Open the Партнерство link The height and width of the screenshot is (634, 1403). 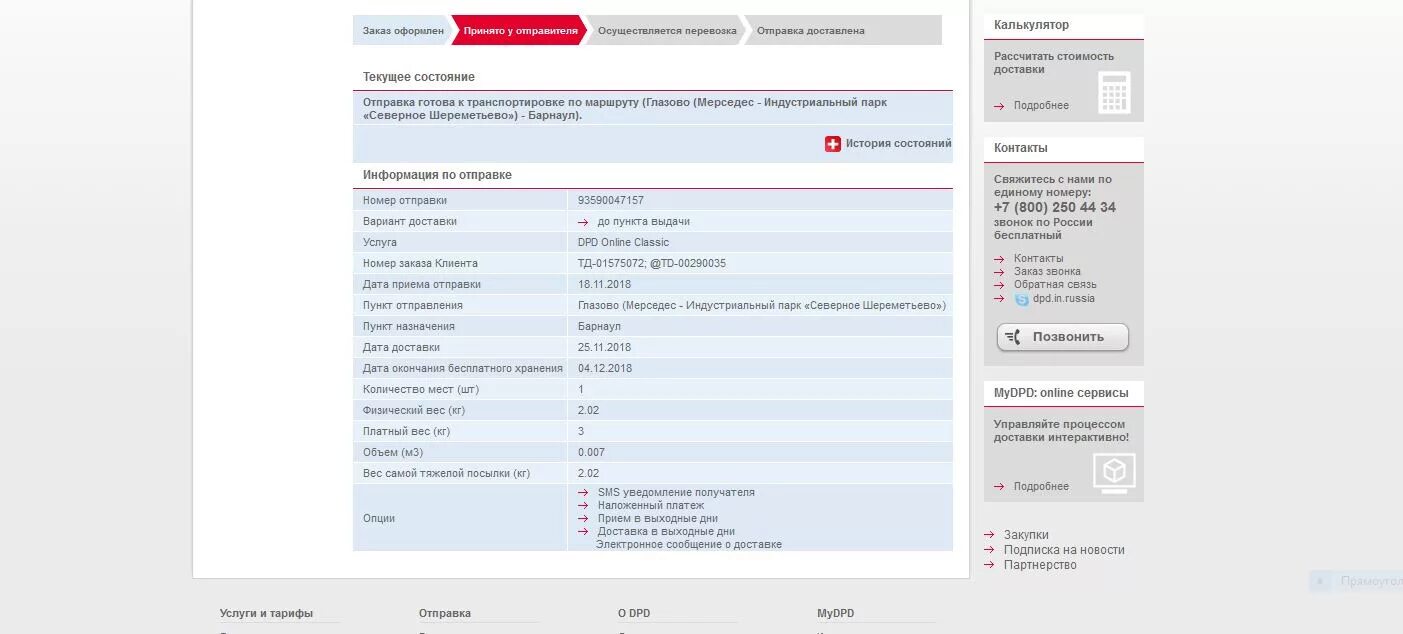click(x=1040, y=565)
